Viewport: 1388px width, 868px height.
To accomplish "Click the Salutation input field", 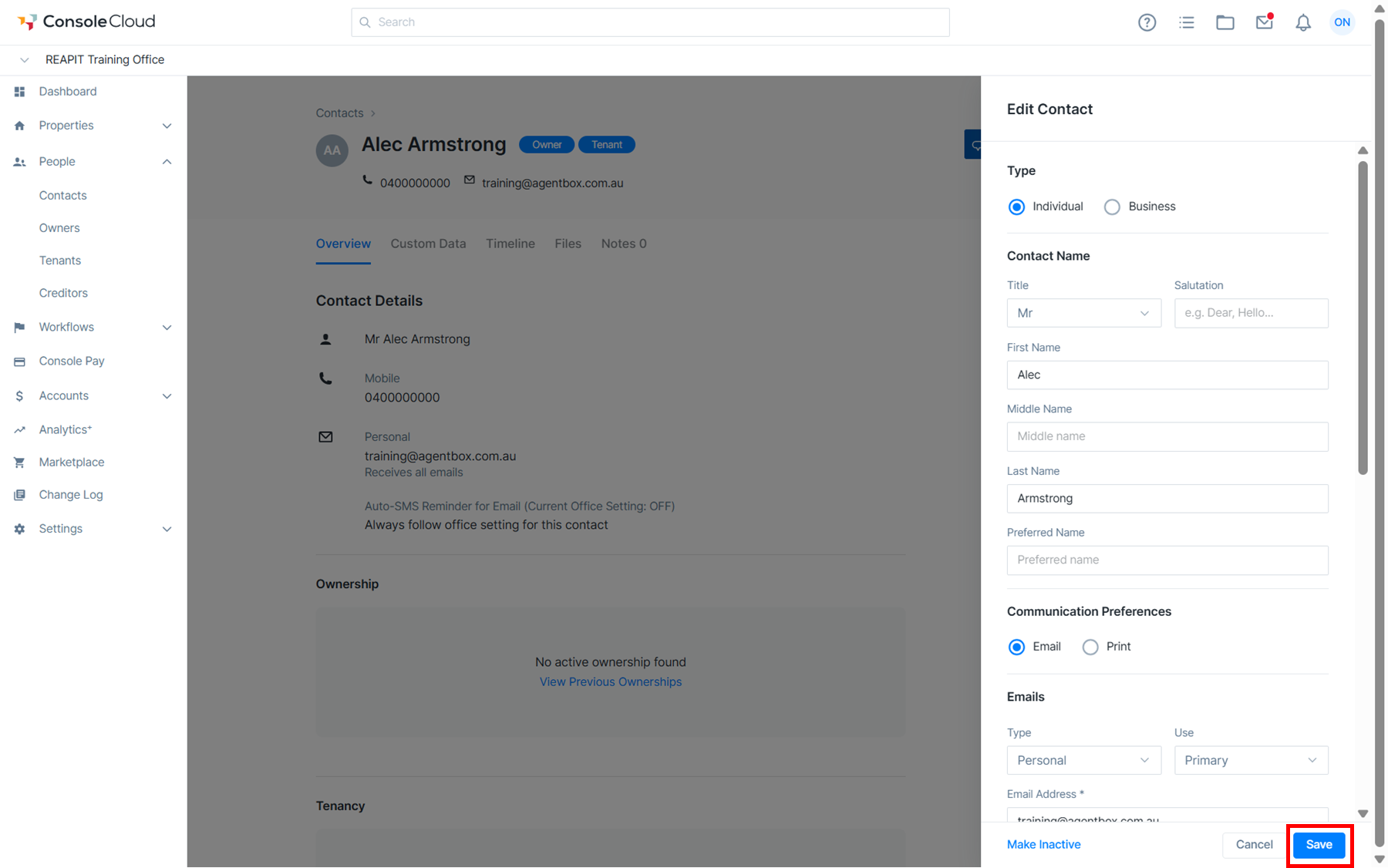I will pos(1252,313).
